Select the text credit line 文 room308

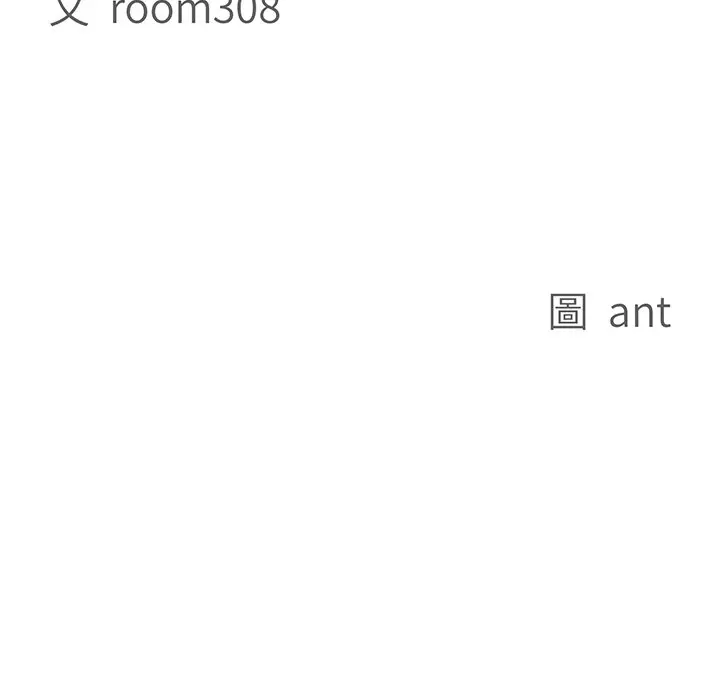(165, 12)
